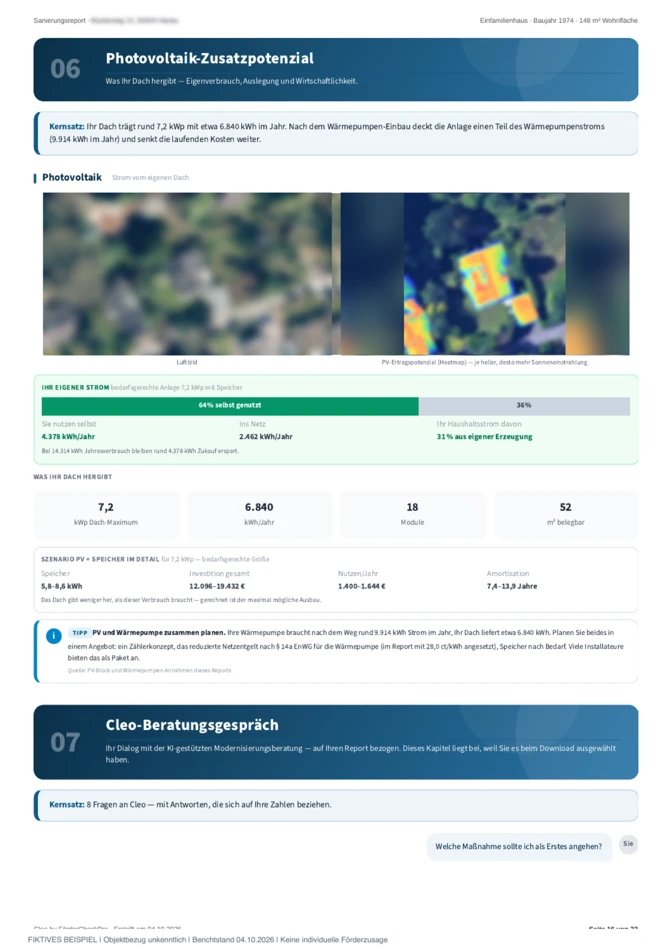Click the heading 'Cleo-Beratungsgespräch'
Viewport: 672px width, 950px height.
pyautogui.click(x=192, y=725)
